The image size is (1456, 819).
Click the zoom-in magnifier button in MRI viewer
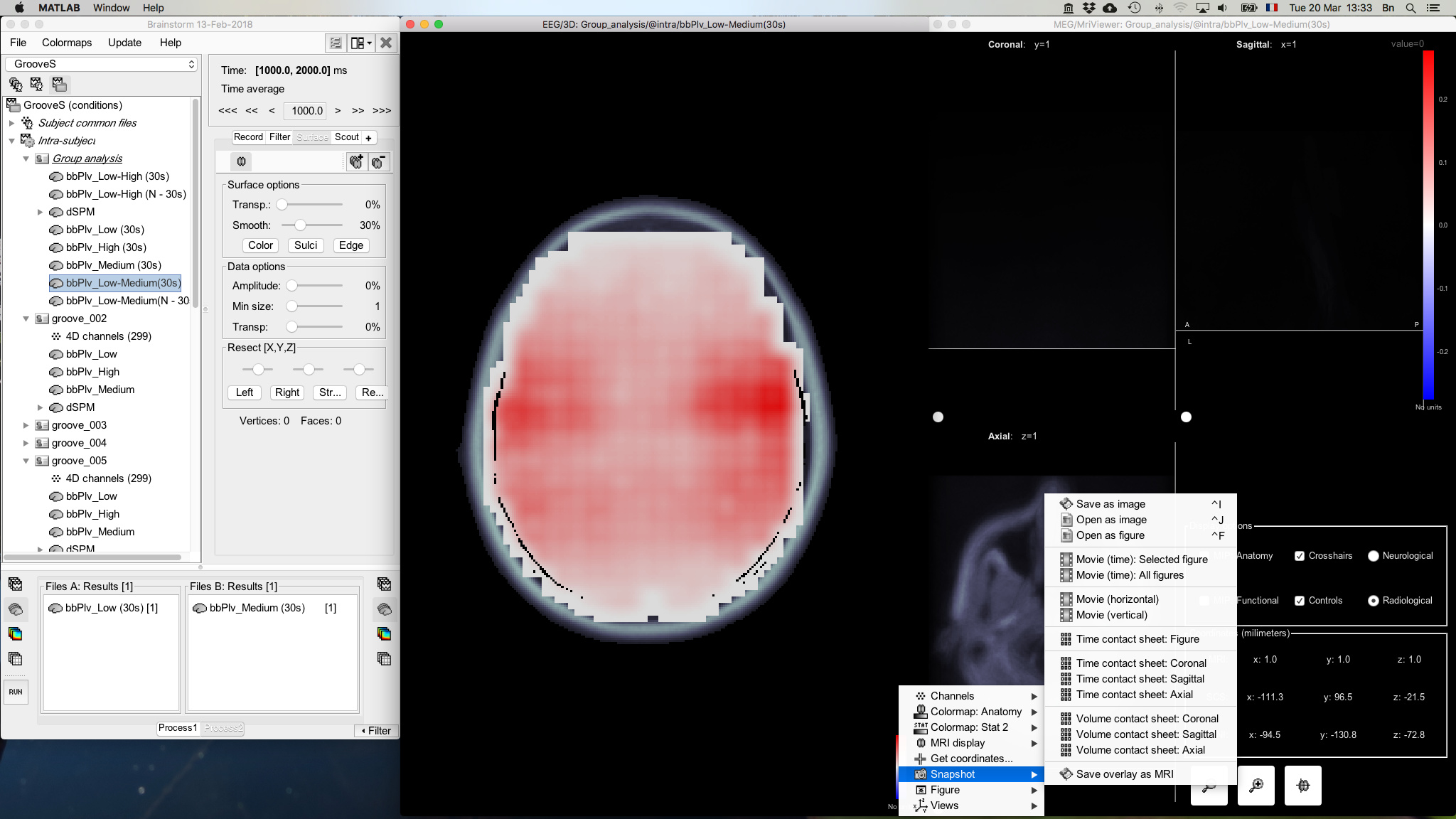click(1256, 786)
